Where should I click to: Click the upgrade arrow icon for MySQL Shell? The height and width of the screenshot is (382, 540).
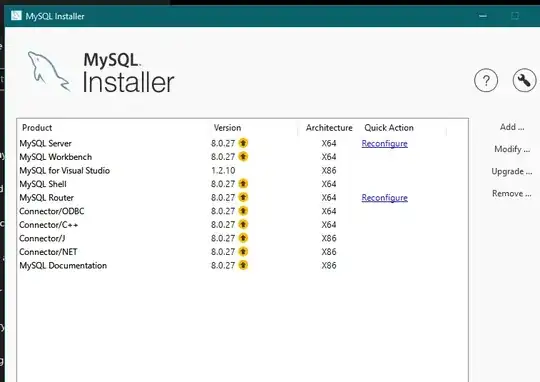click(x=243, y=184)
